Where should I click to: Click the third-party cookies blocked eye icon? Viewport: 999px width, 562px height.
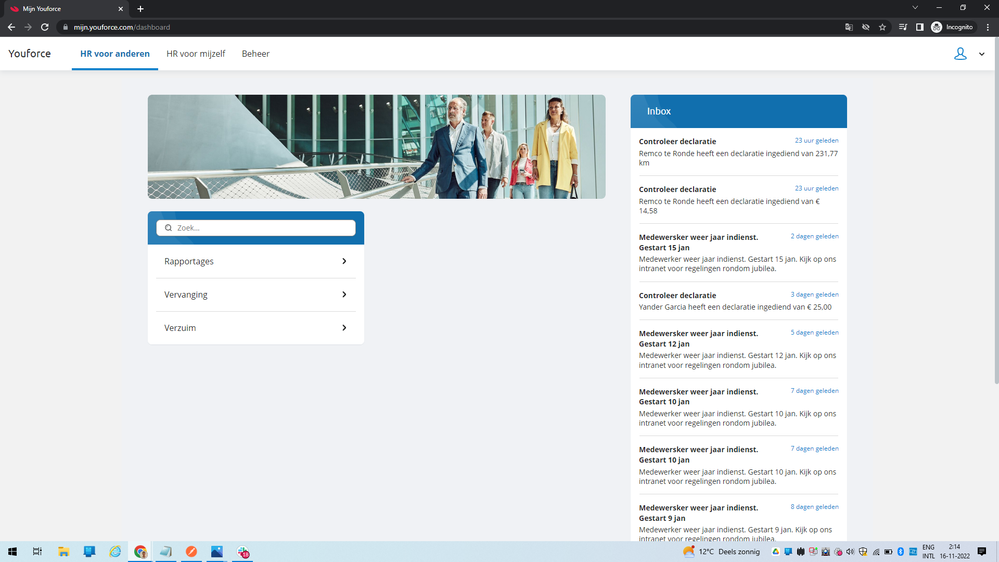(865, 27)
